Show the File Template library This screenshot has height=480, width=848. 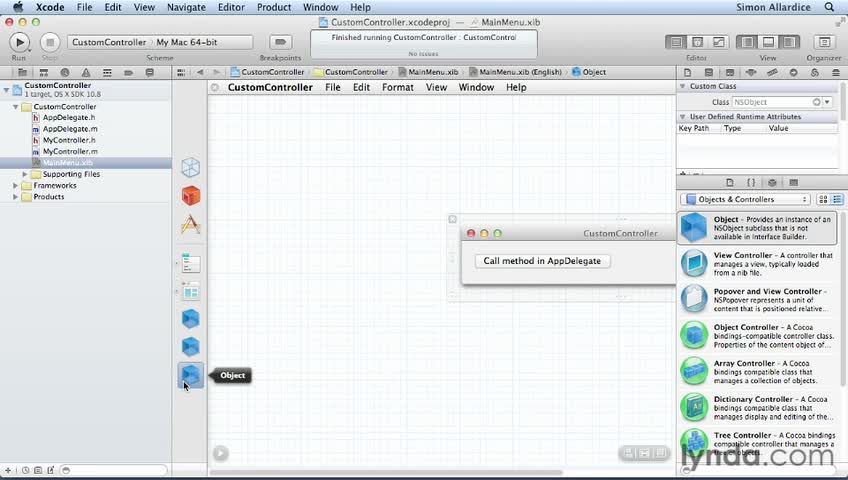pos(730,183)
